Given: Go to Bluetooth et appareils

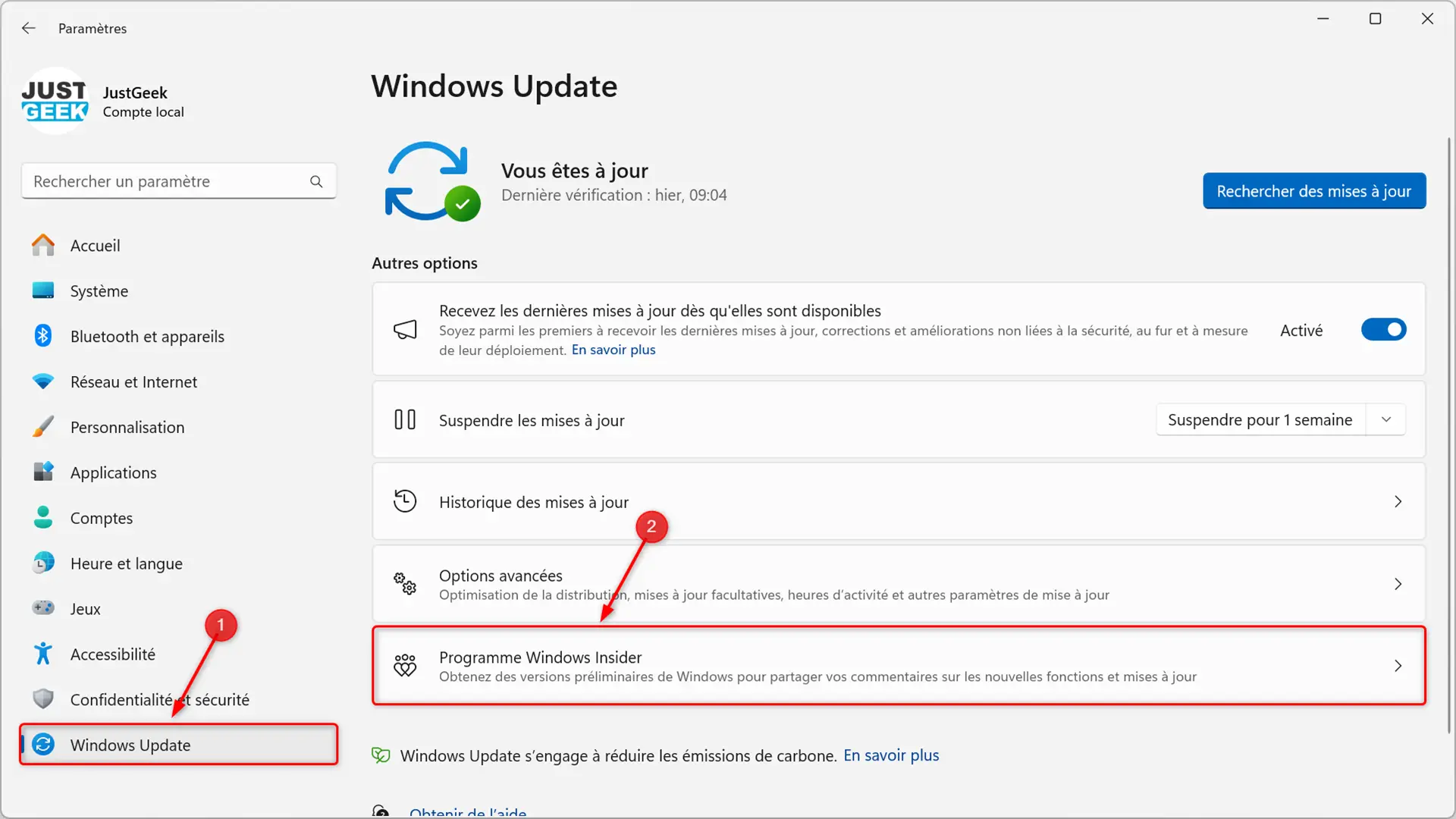Looking at the screenshot, I should 179,336.
